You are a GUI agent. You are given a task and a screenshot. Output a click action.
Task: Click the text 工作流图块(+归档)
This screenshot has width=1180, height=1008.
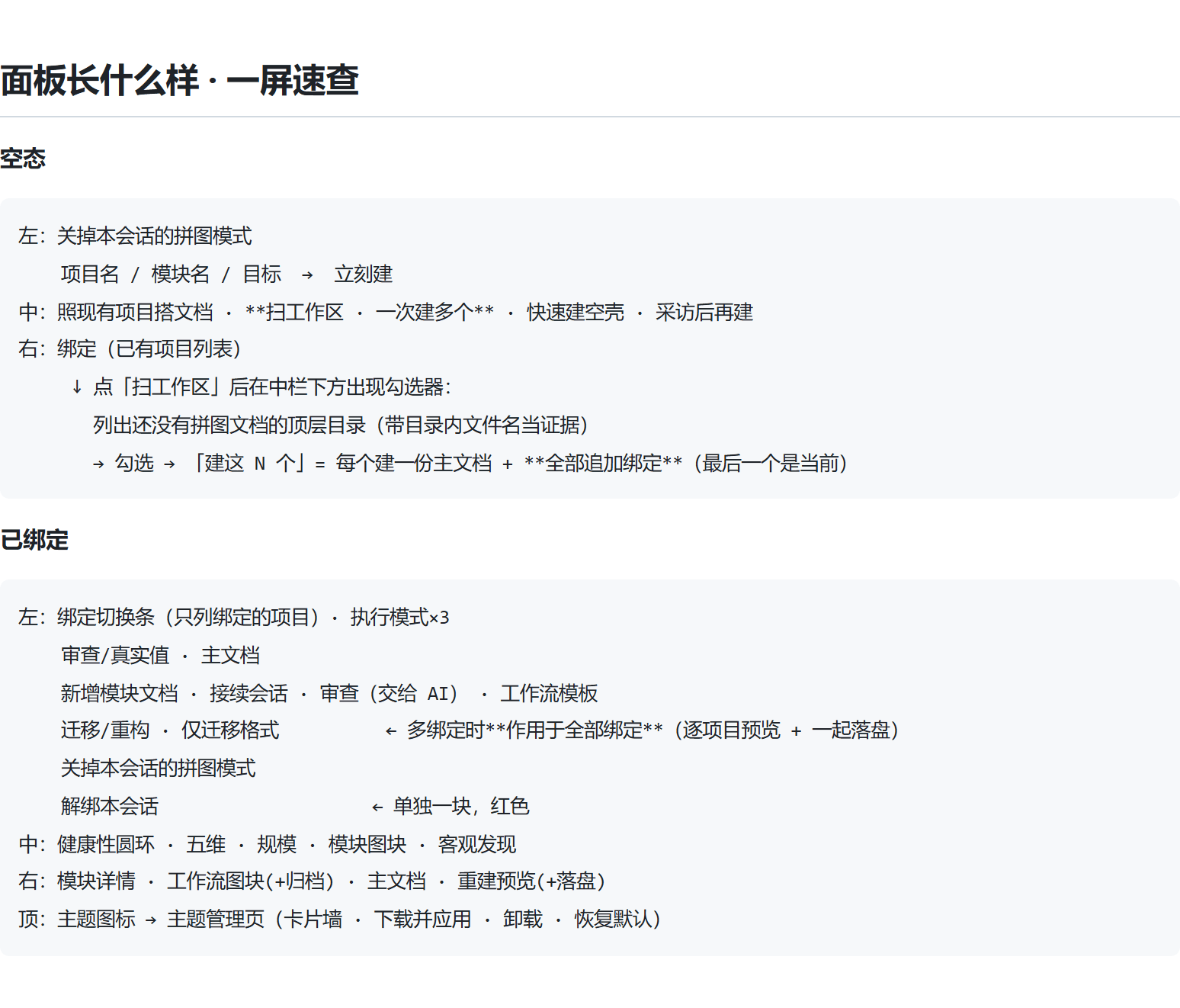[x=251, y=881]
